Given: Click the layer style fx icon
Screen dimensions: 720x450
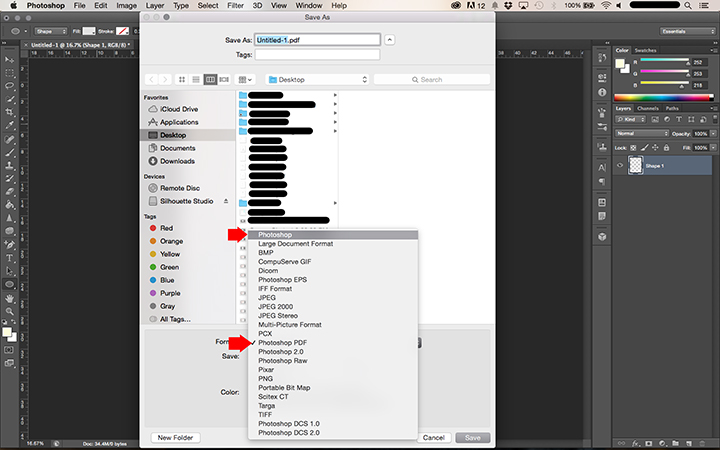Looking at the screenshot, I should point(635,444).
